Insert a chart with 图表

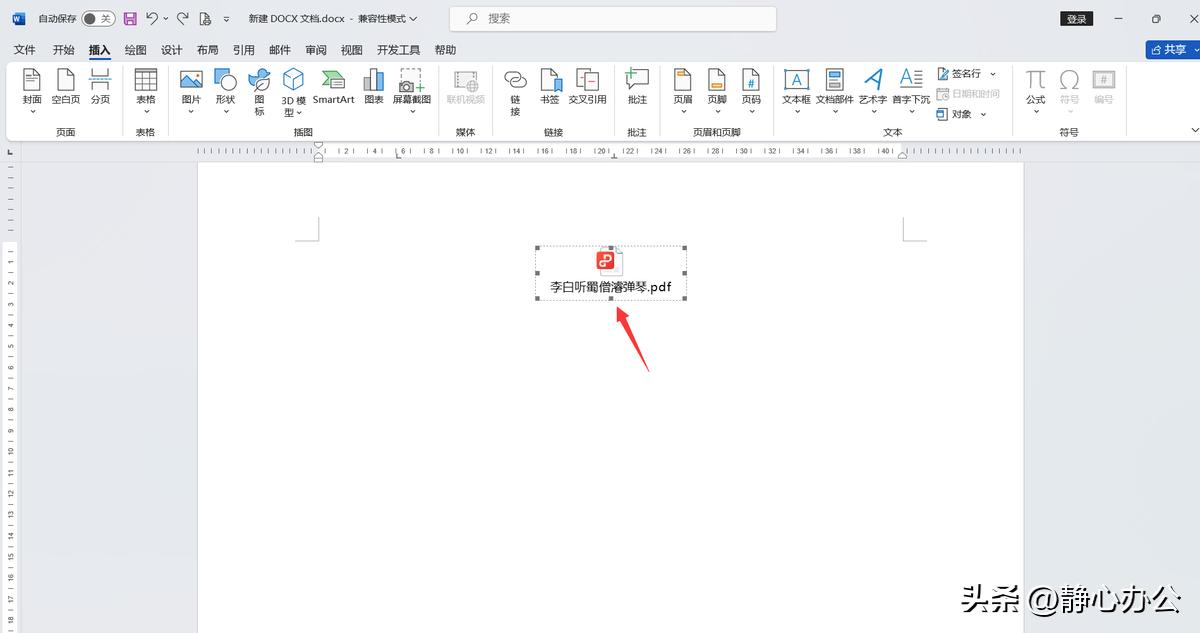[374, 86]
